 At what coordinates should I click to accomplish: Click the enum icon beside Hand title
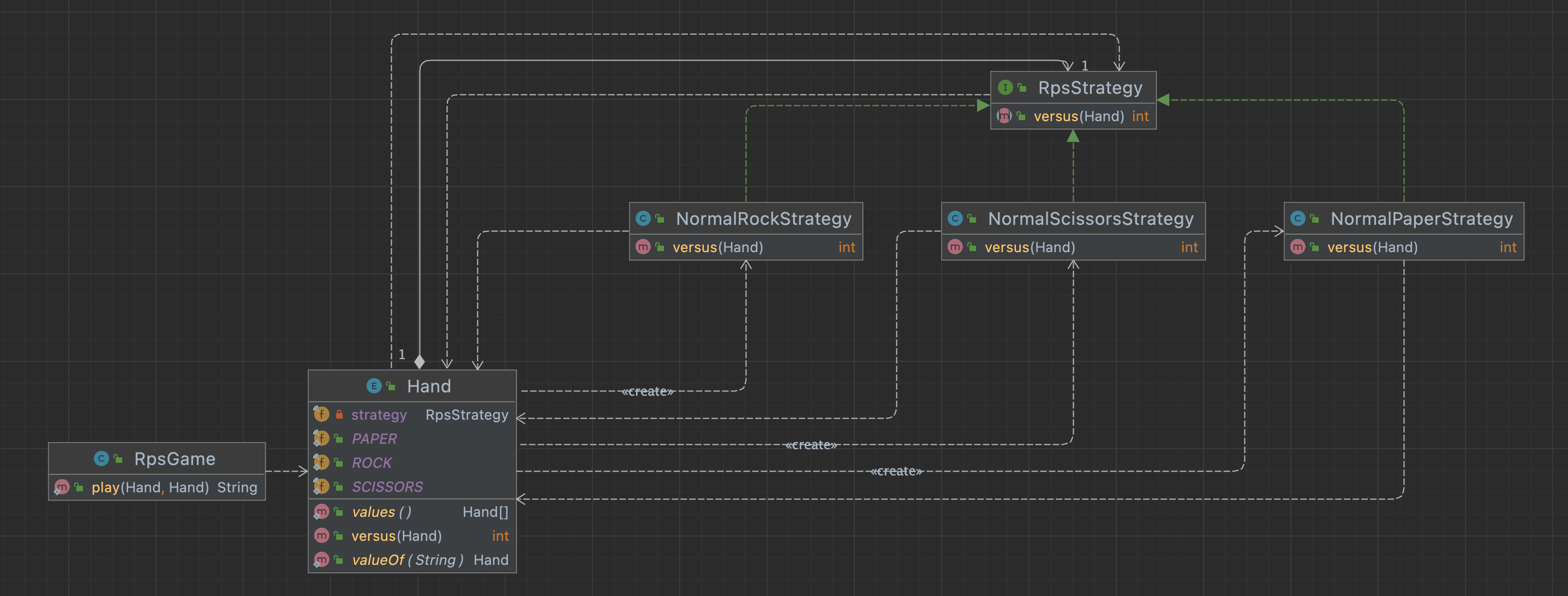pos(374,386)
